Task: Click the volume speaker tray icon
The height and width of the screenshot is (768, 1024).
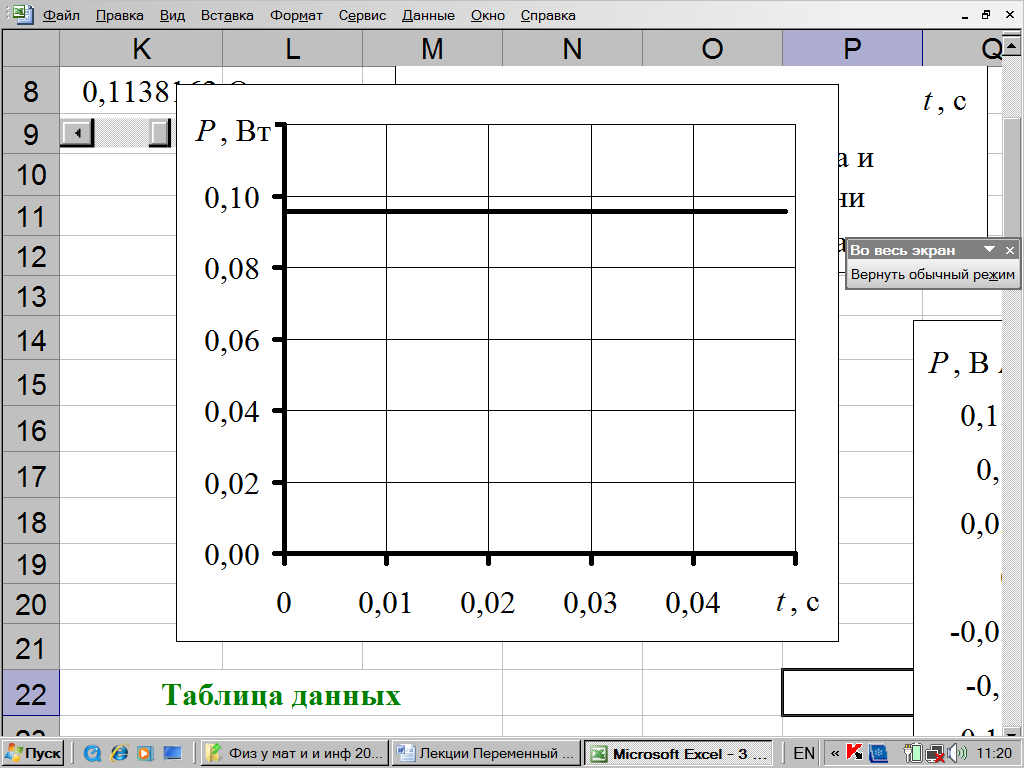Action: pos(957,754)
